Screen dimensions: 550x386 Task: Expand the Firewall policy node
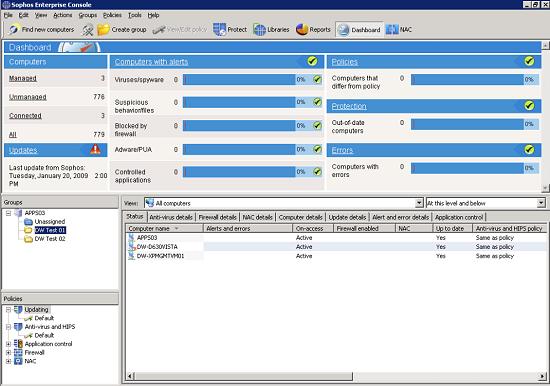[x=8, y=353]
